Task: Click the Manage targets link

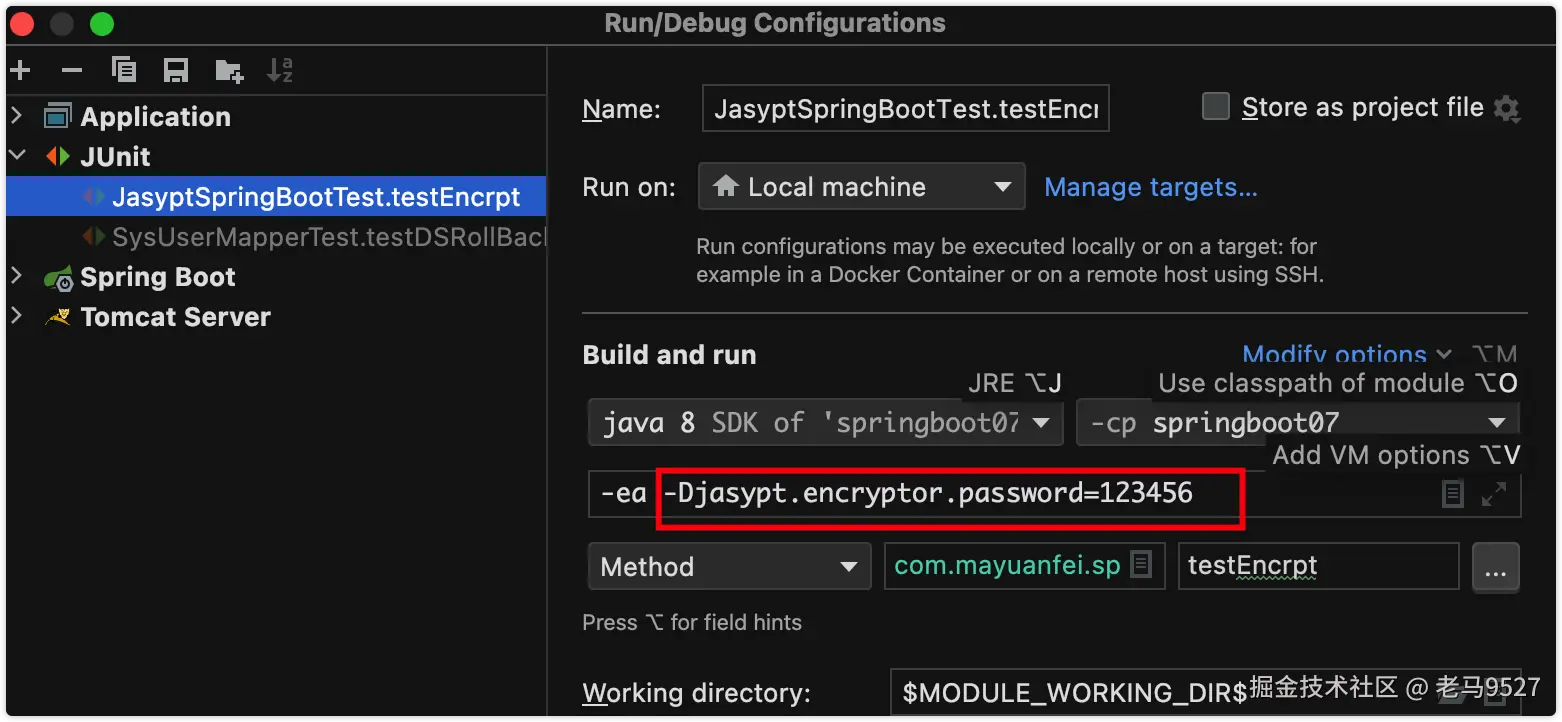Action: point(1150,187)
